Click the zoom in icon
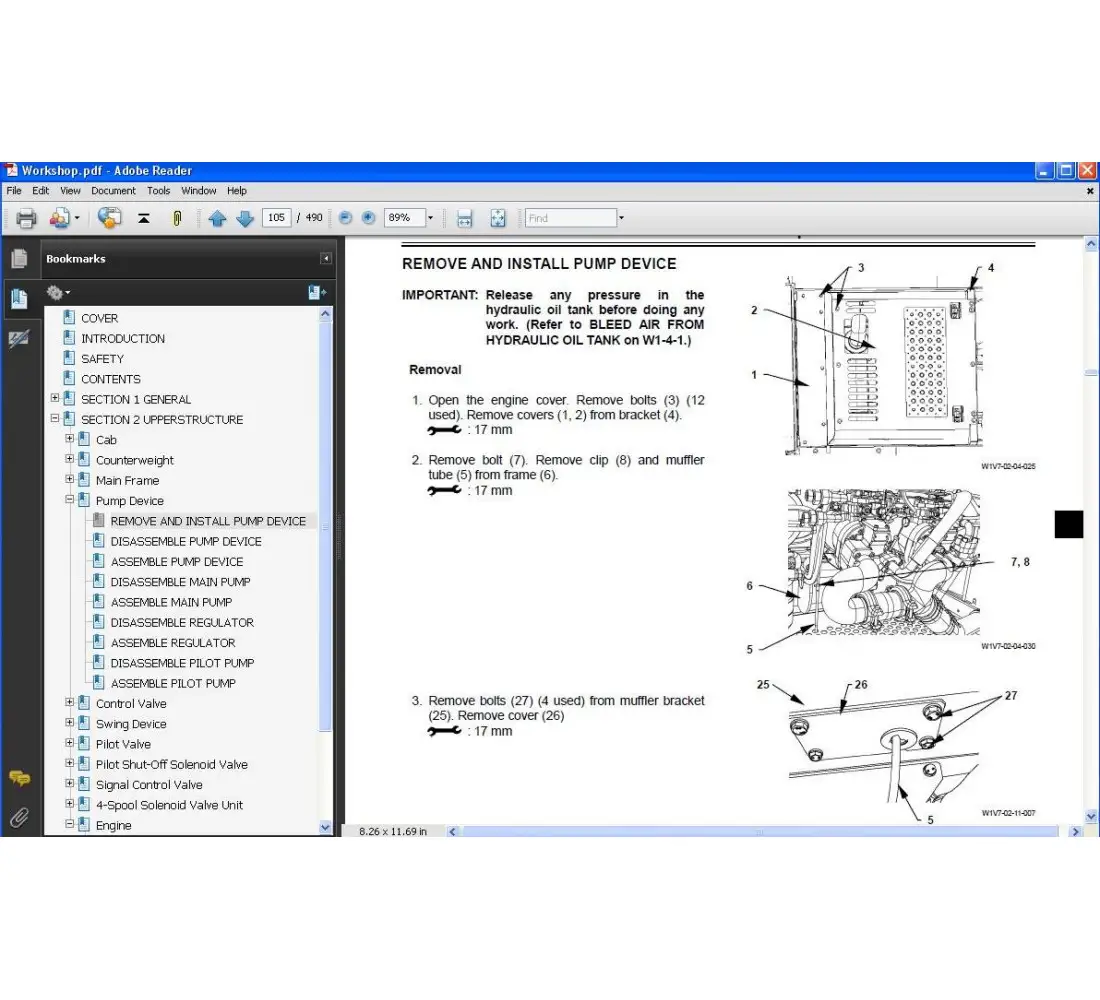Screen dimensions: 1100x1000 [x=368, y=218]
